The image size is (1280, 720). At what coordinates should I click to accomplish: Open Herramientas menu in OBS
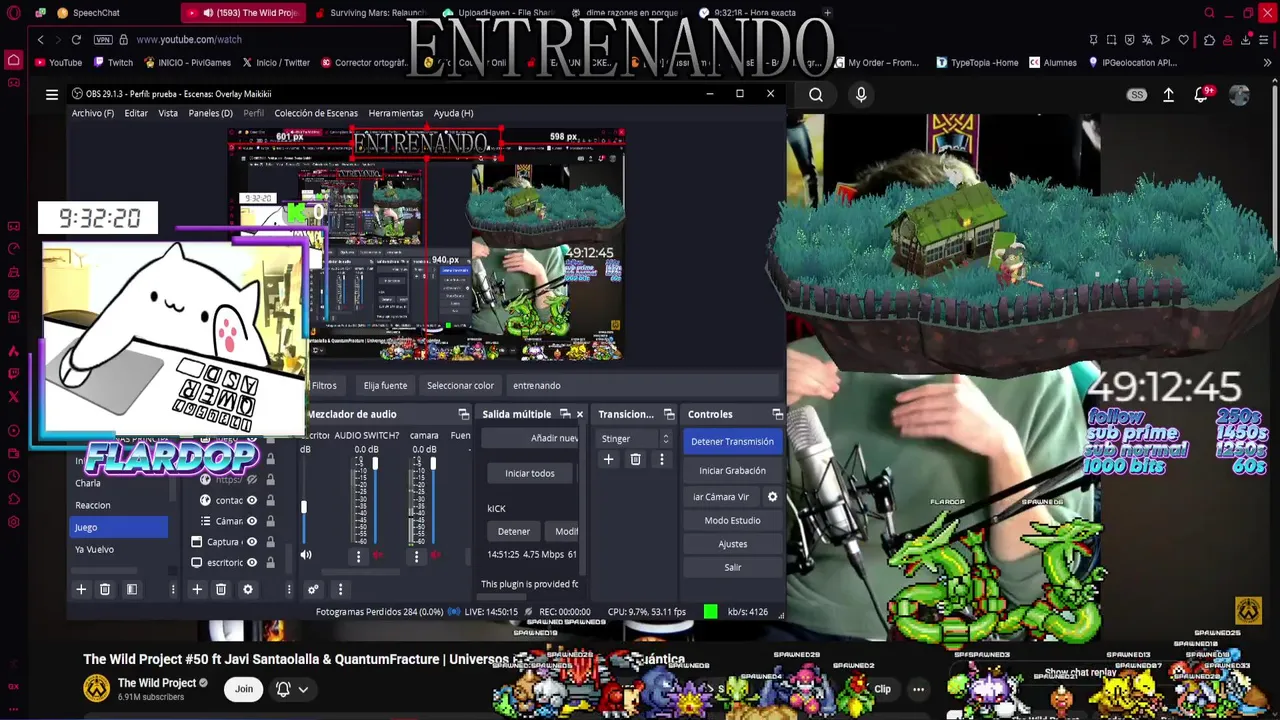click(x=395, y=113)
